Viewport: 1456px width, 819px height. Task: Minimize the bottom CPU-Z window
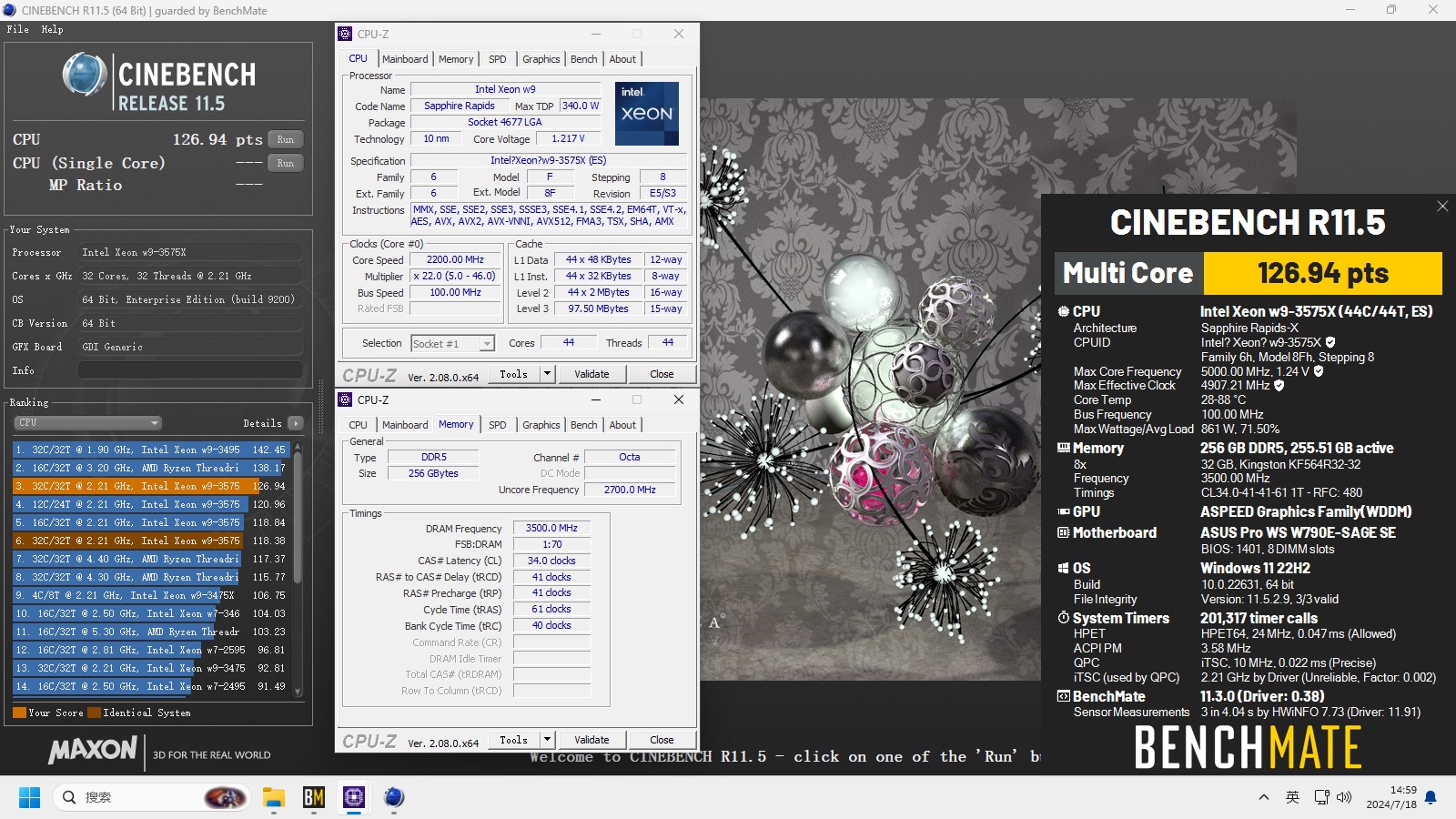click(x=596, y=399)
